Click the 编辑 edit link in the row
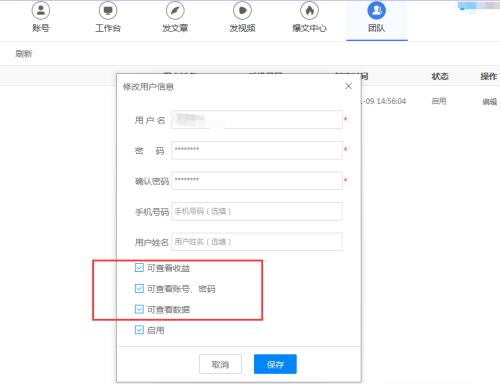Viewport: 500px width, 384px height. click(490, 102)
